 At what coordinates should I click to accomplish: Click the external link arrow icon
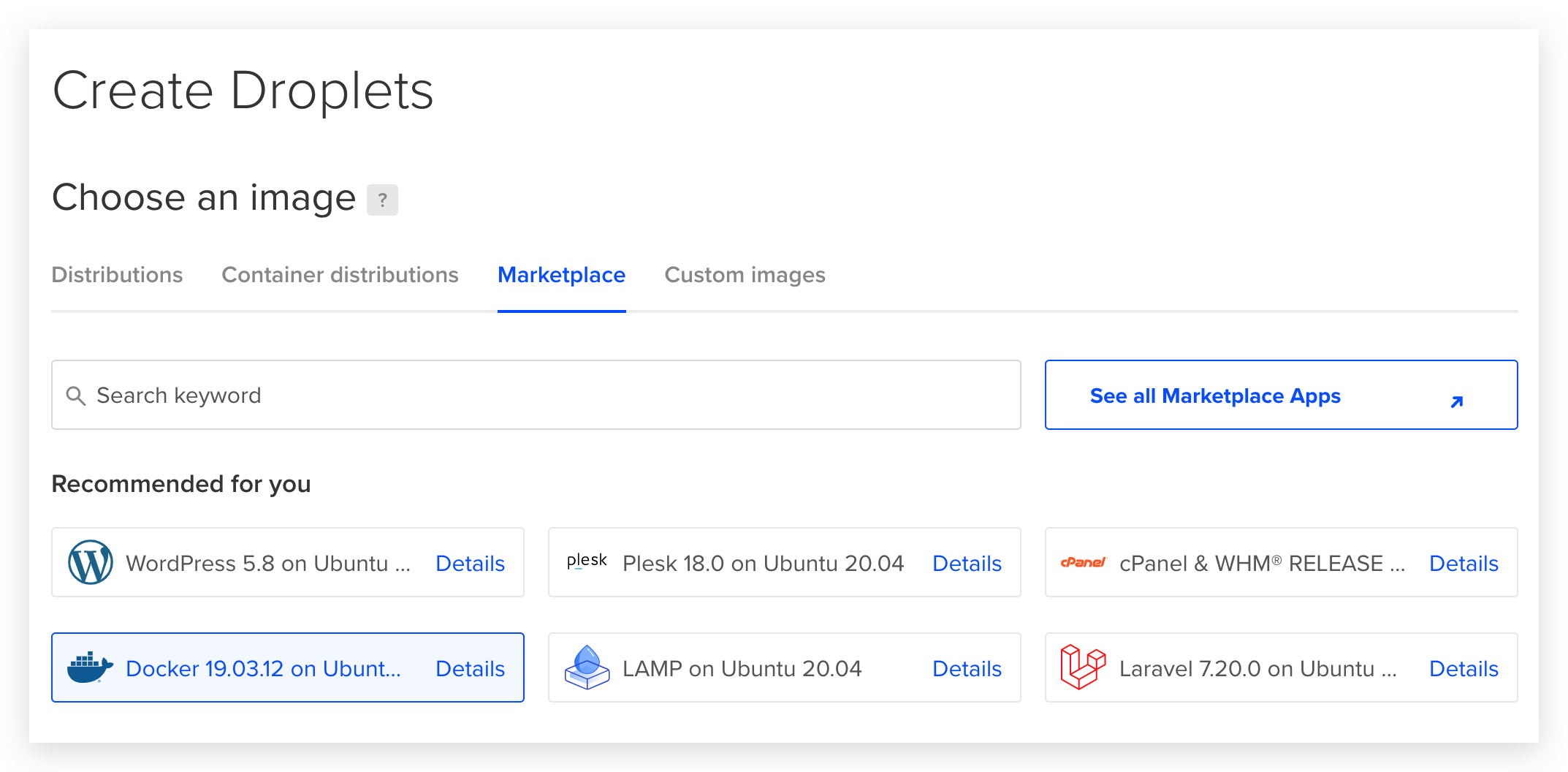click(x=1456, y=401)
